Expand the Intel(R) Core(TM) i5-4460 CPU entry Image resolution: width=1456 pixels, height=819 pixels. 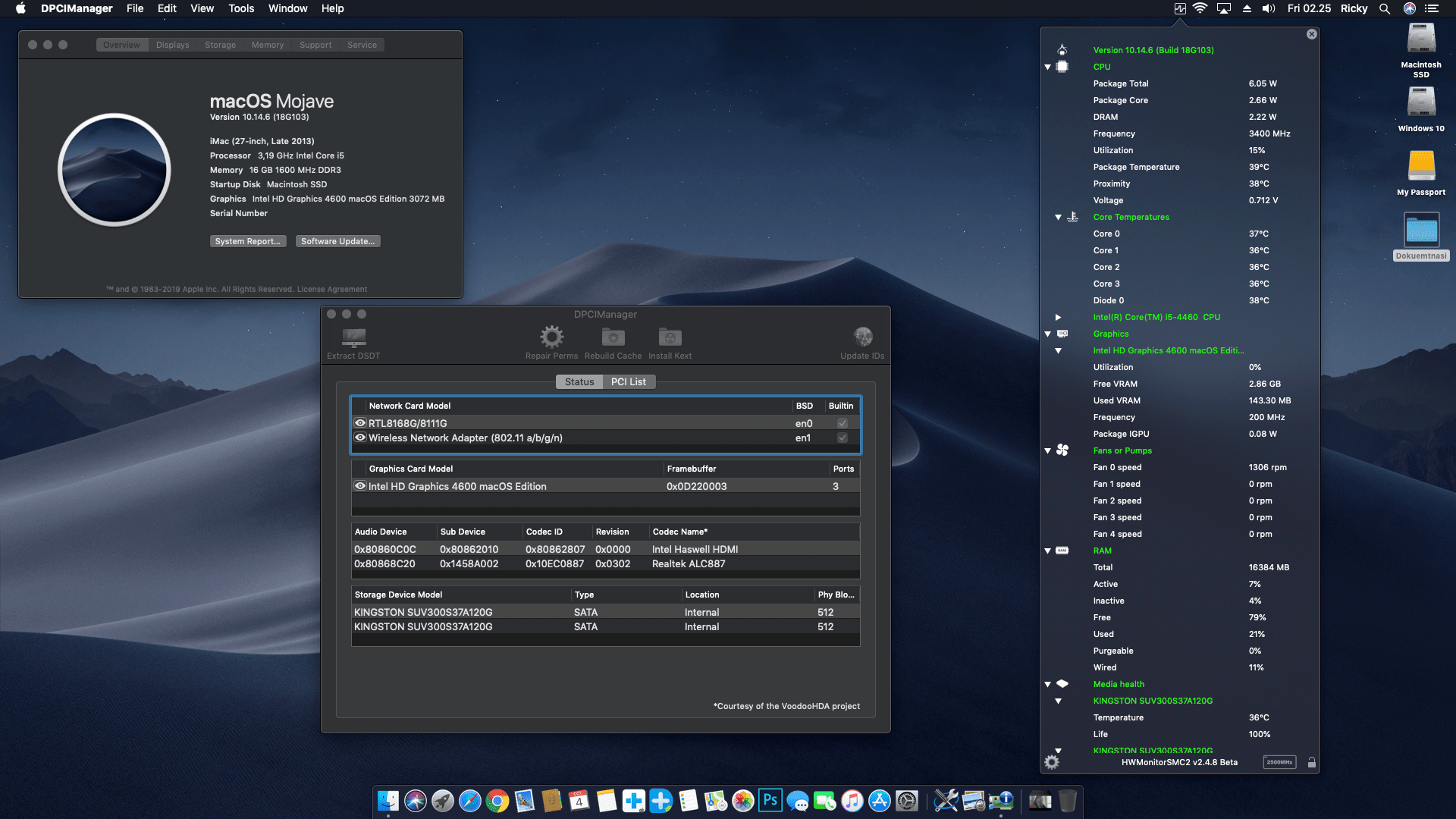click(x=1058, y=317)
